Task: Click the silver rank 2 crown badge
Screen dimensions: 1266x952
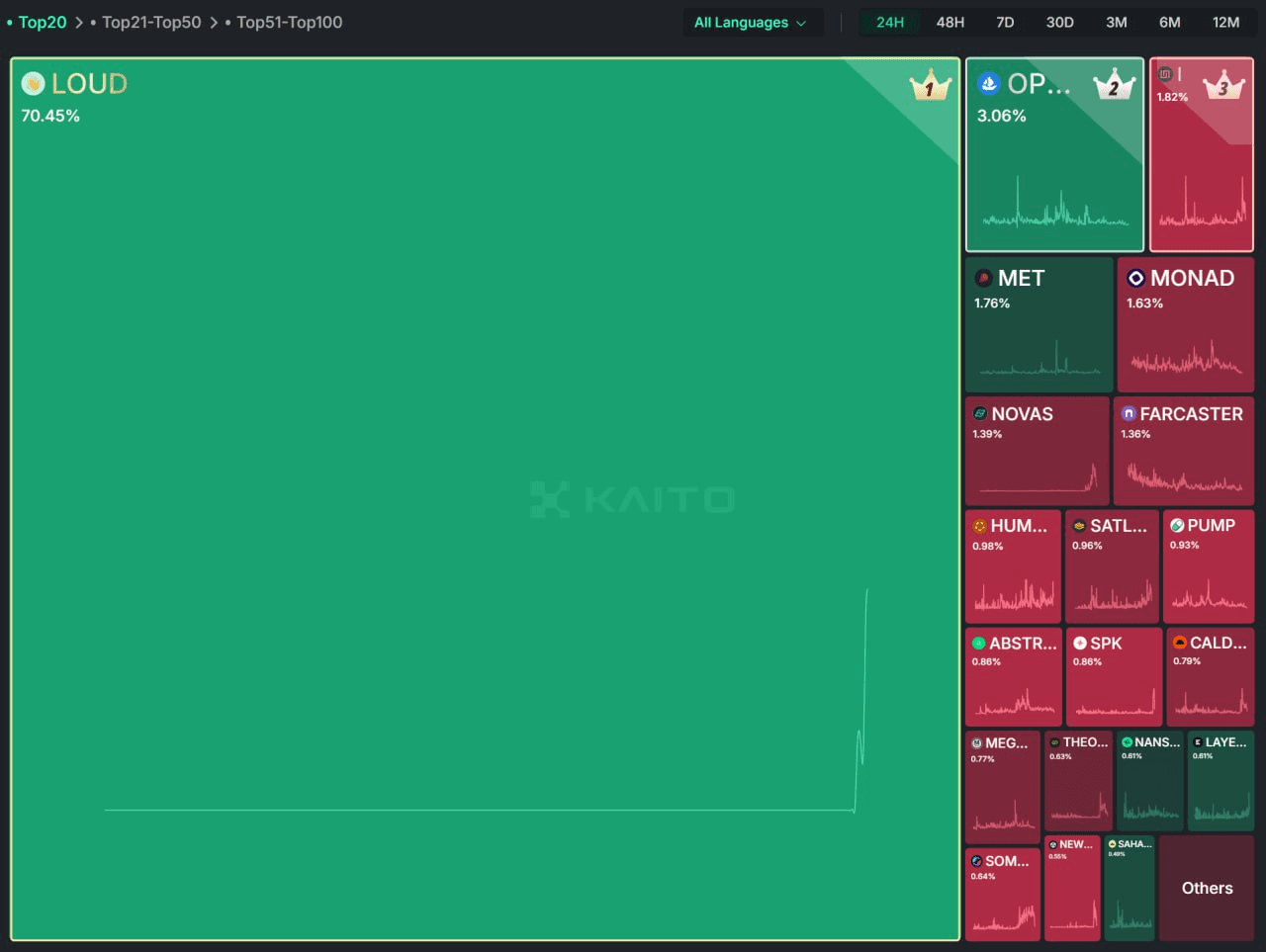Action: pos(1114,85)
